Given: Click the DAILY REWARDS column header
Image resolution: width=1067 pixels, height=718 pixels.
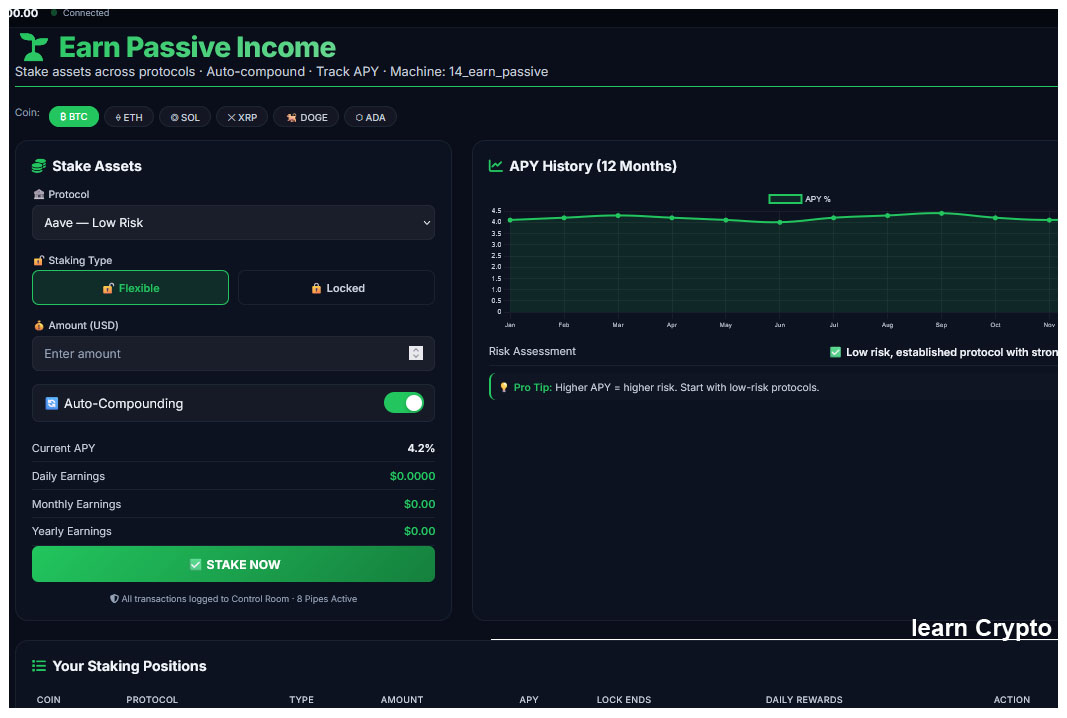Looking at the screenshot, I should (804, 700).
